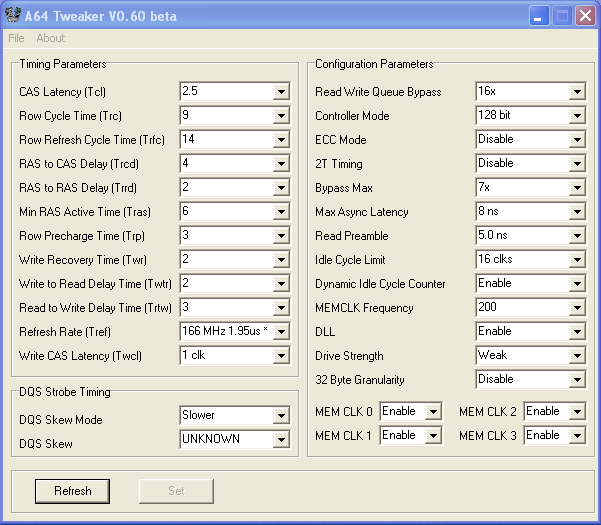Open the Drive Strength dropdown
Viewport: 601px width, 525px height.
click(577, 356)
